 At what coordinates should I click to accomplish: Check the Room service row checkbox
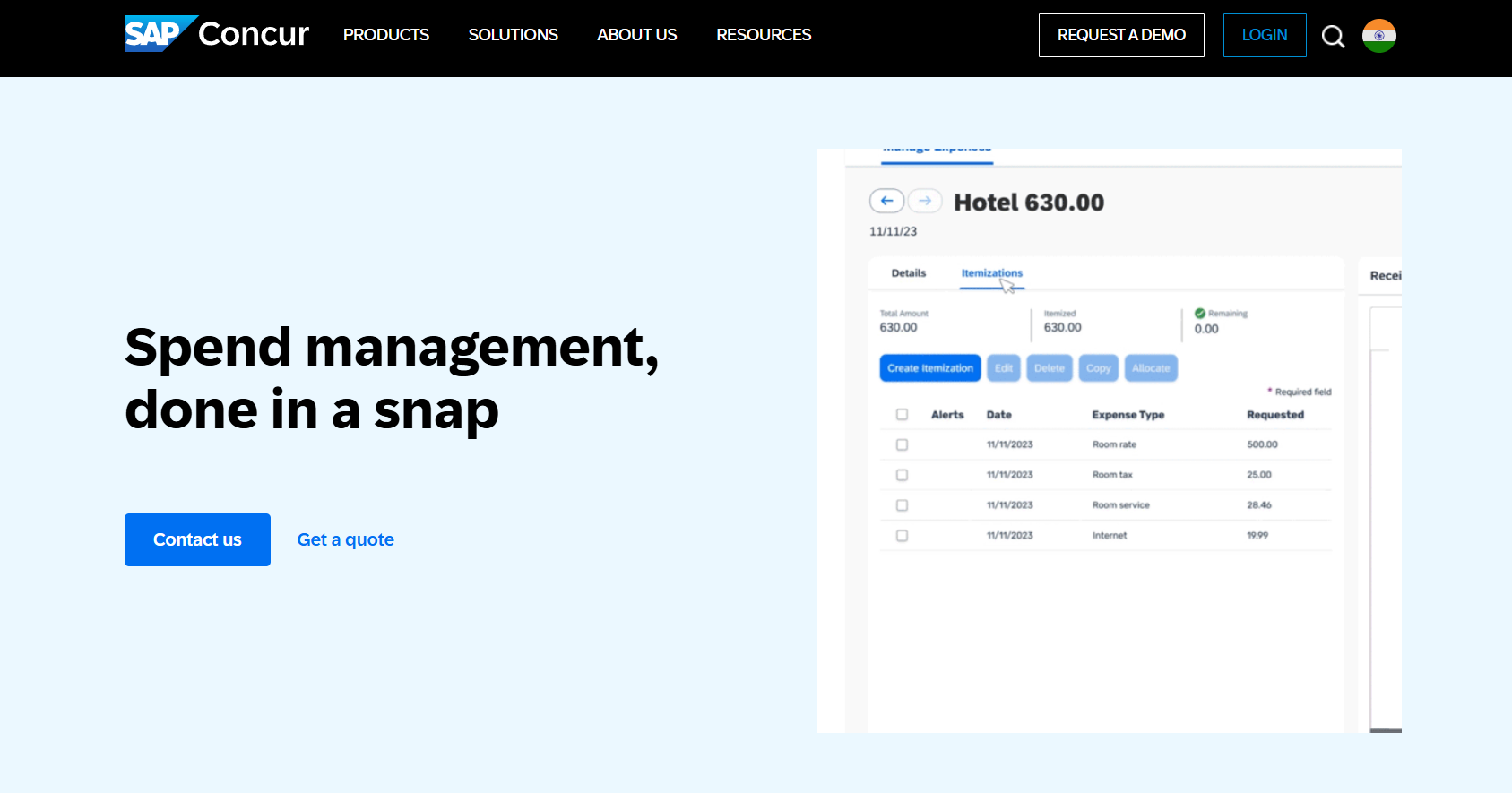coord(902,505)
